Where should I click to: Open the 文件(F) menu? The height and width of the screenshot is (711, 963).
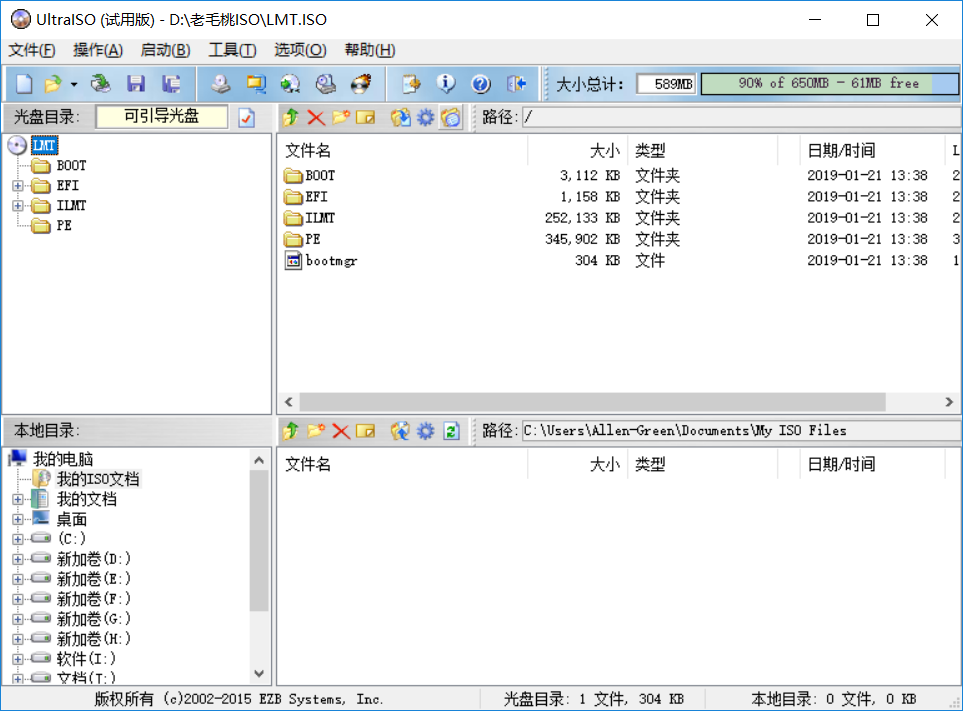(31, 50)
